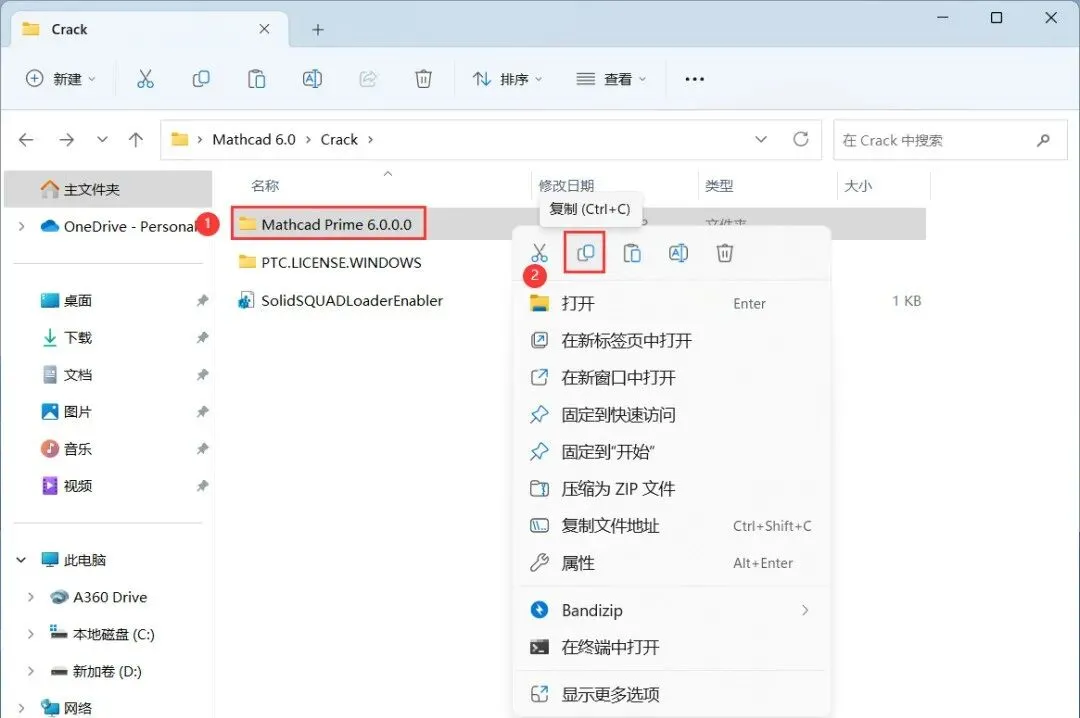The image size is (1080, 718).
Task: Open the 新建 (New) dropdown
Action: tap(61, 79)
